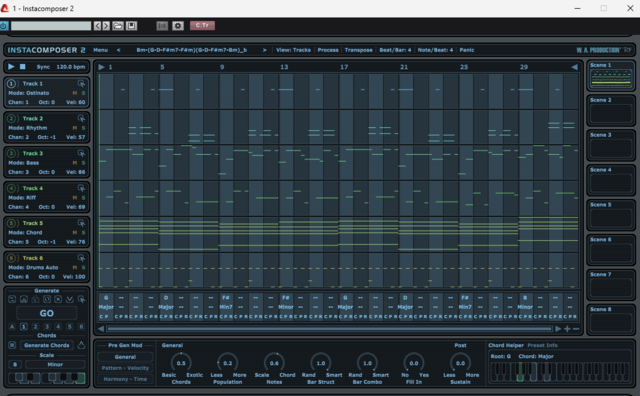Open the Process menu
Viewport: 640px width, 396px height.
coord(328,50)
